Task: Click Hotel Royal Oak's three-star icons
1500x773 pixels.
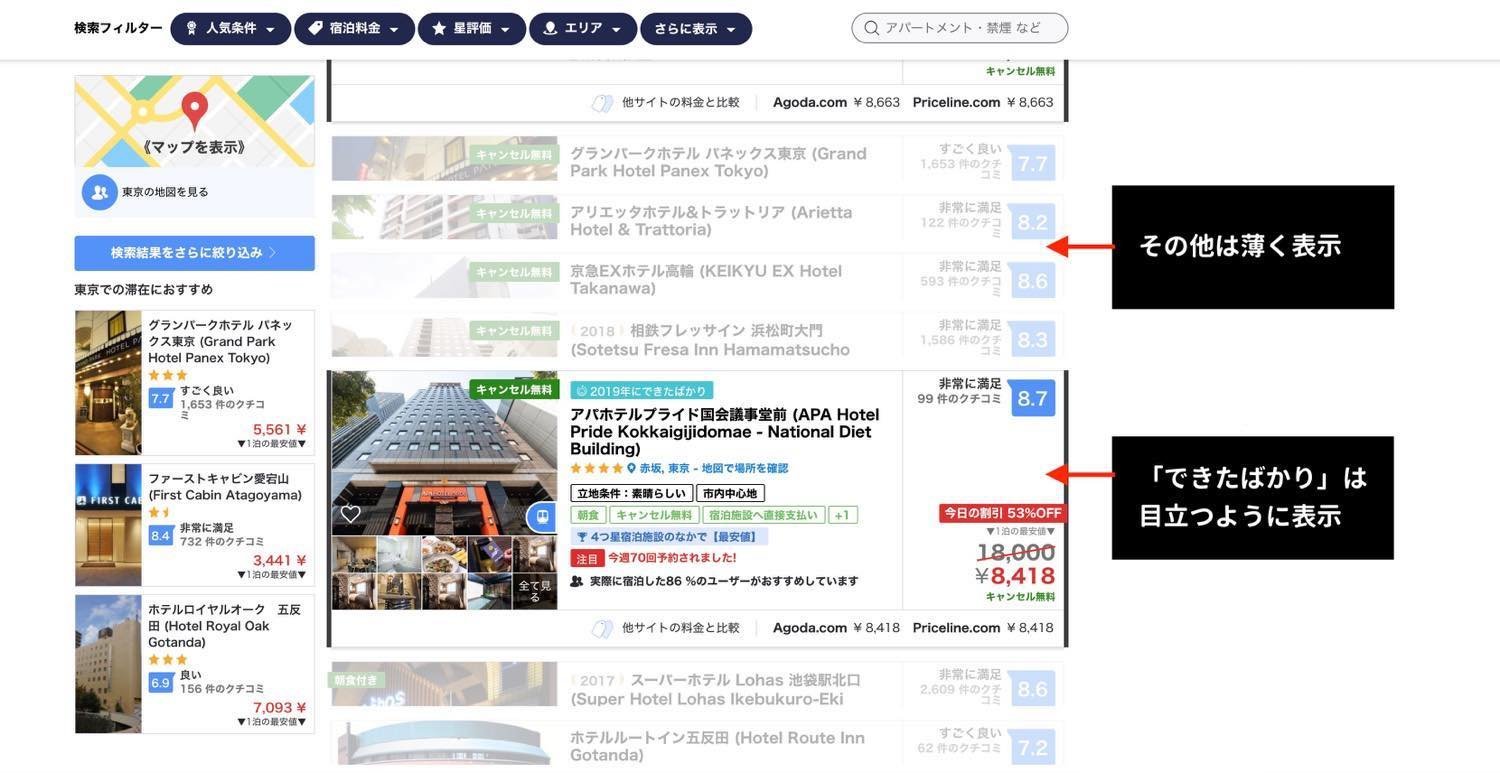Action: [x=168, y=660]
